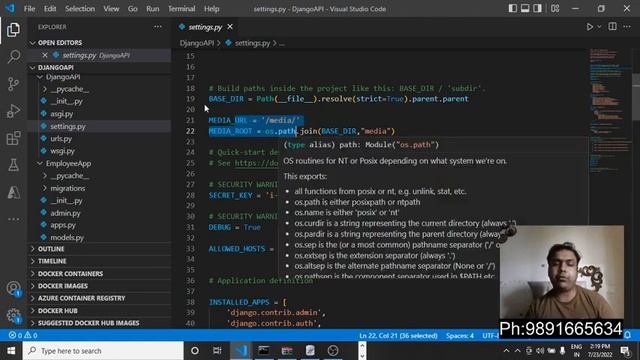Close the settings.py editor tab
Image resolution: width=640 pixels, height=360 pixels.
pos(230,27)
